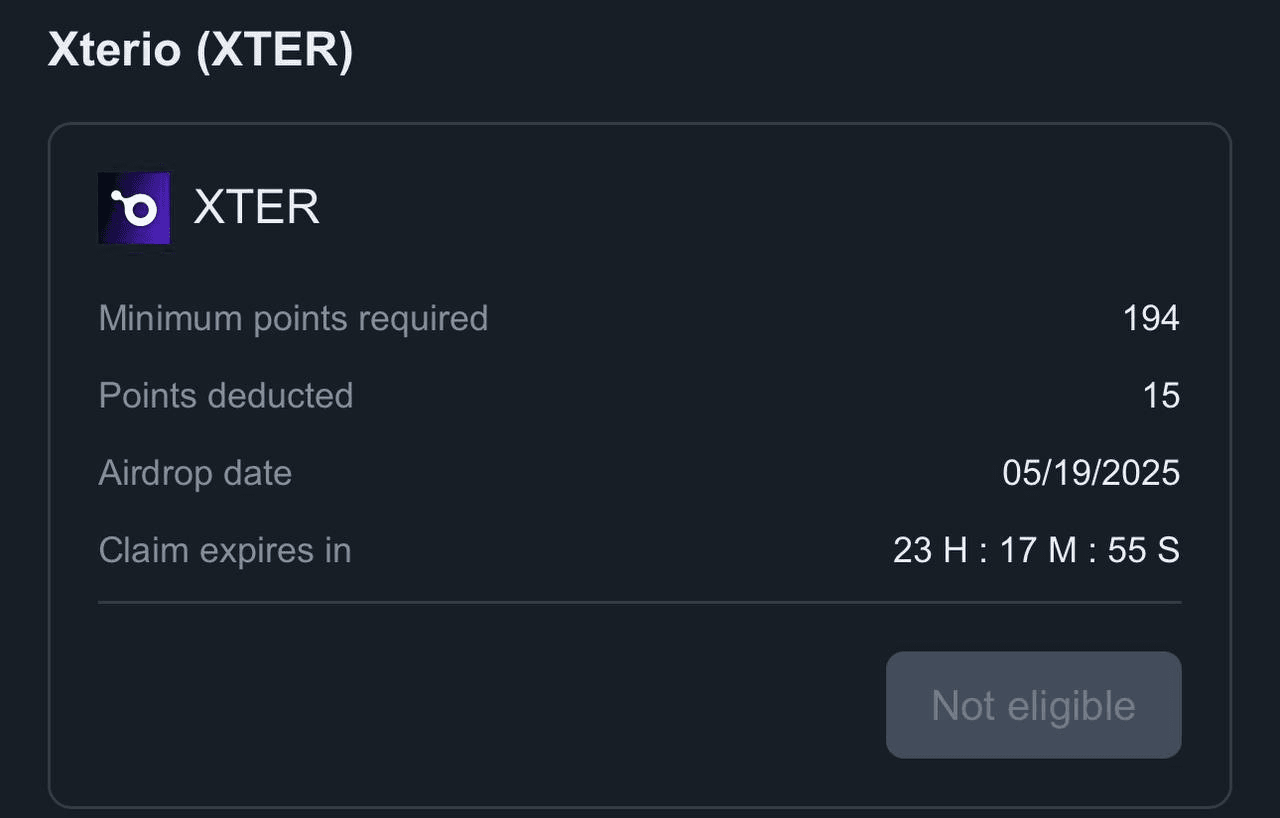Click the word Xterio in the heading
The width and height of the screenshot is (1280, 818).
click(115, 50)
